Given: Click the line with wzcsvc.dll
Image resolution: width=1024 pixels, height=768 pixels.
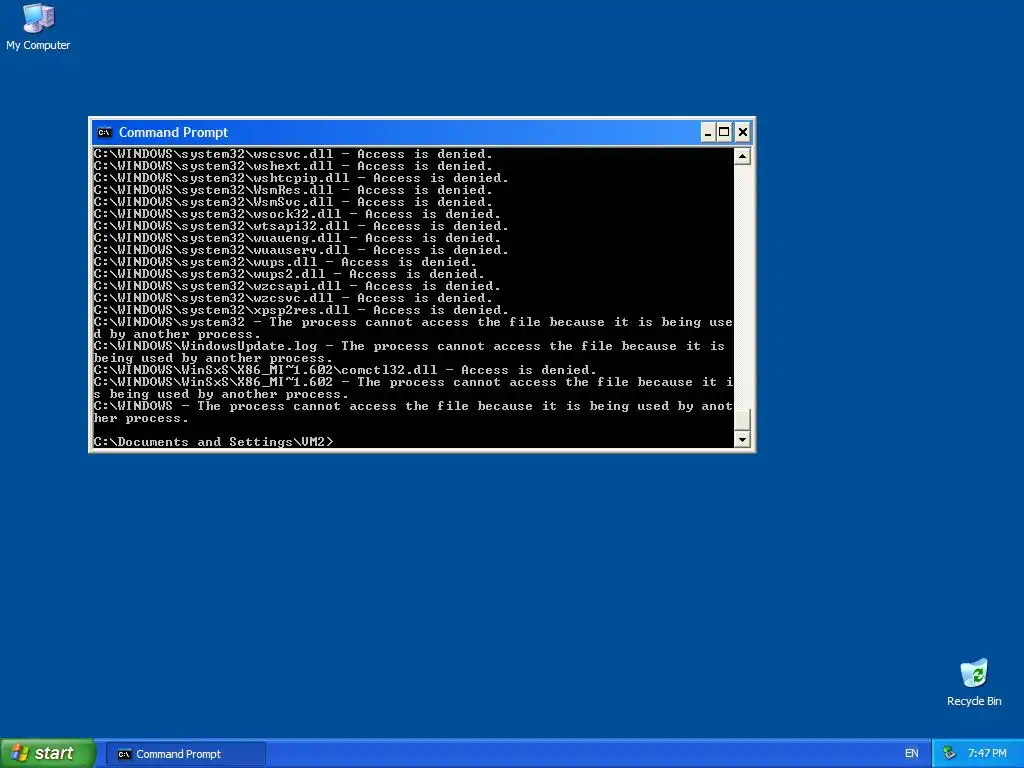Looking at the screenshot, I should (x=293, y=298).
